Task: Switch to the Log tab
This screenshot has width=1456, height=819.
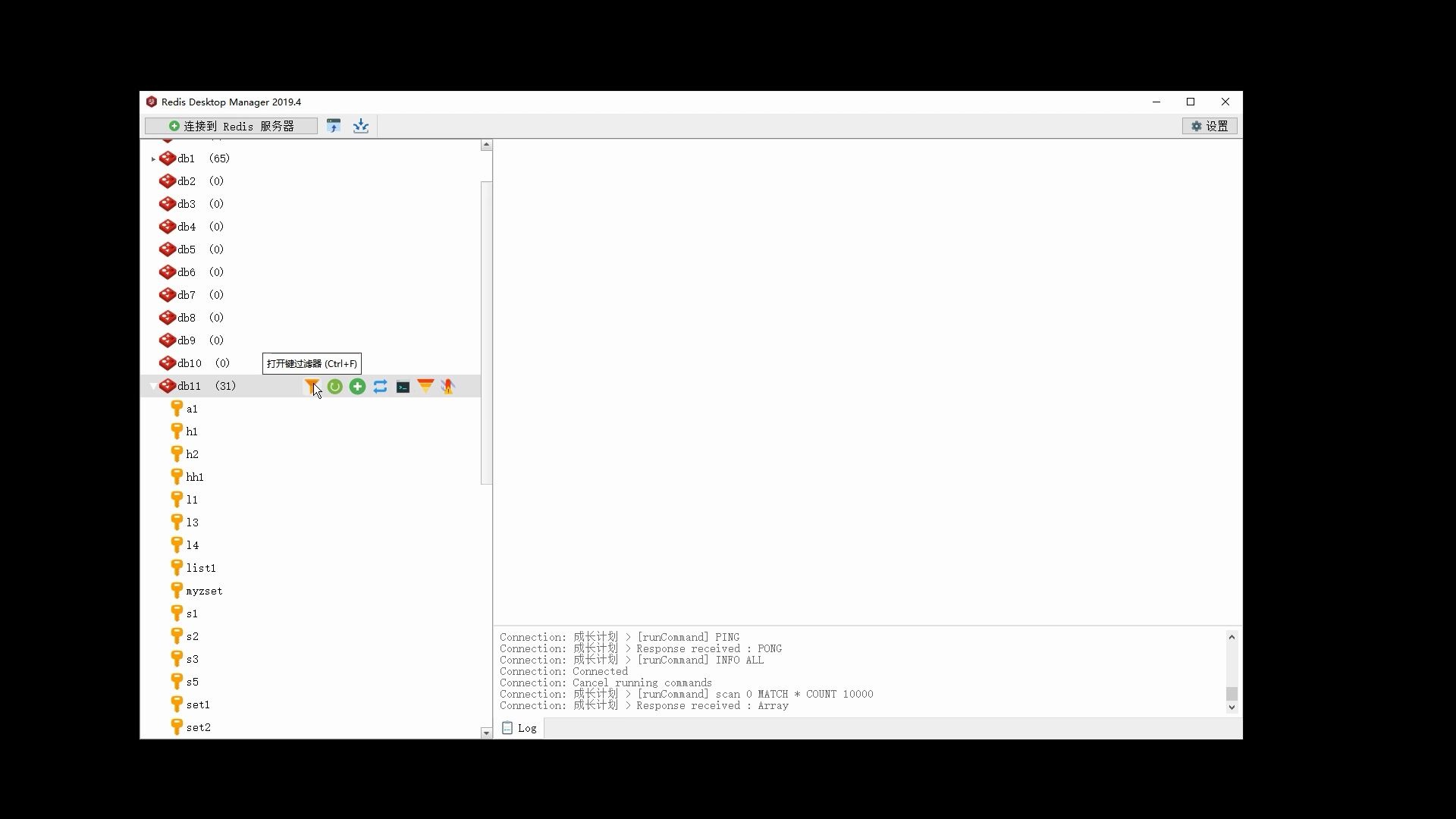Action: pos(519,728)
